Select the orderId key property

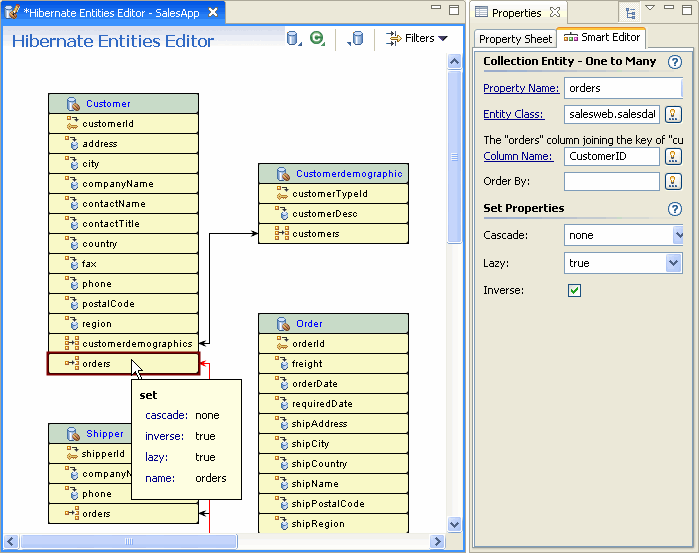tap(333, 343)
